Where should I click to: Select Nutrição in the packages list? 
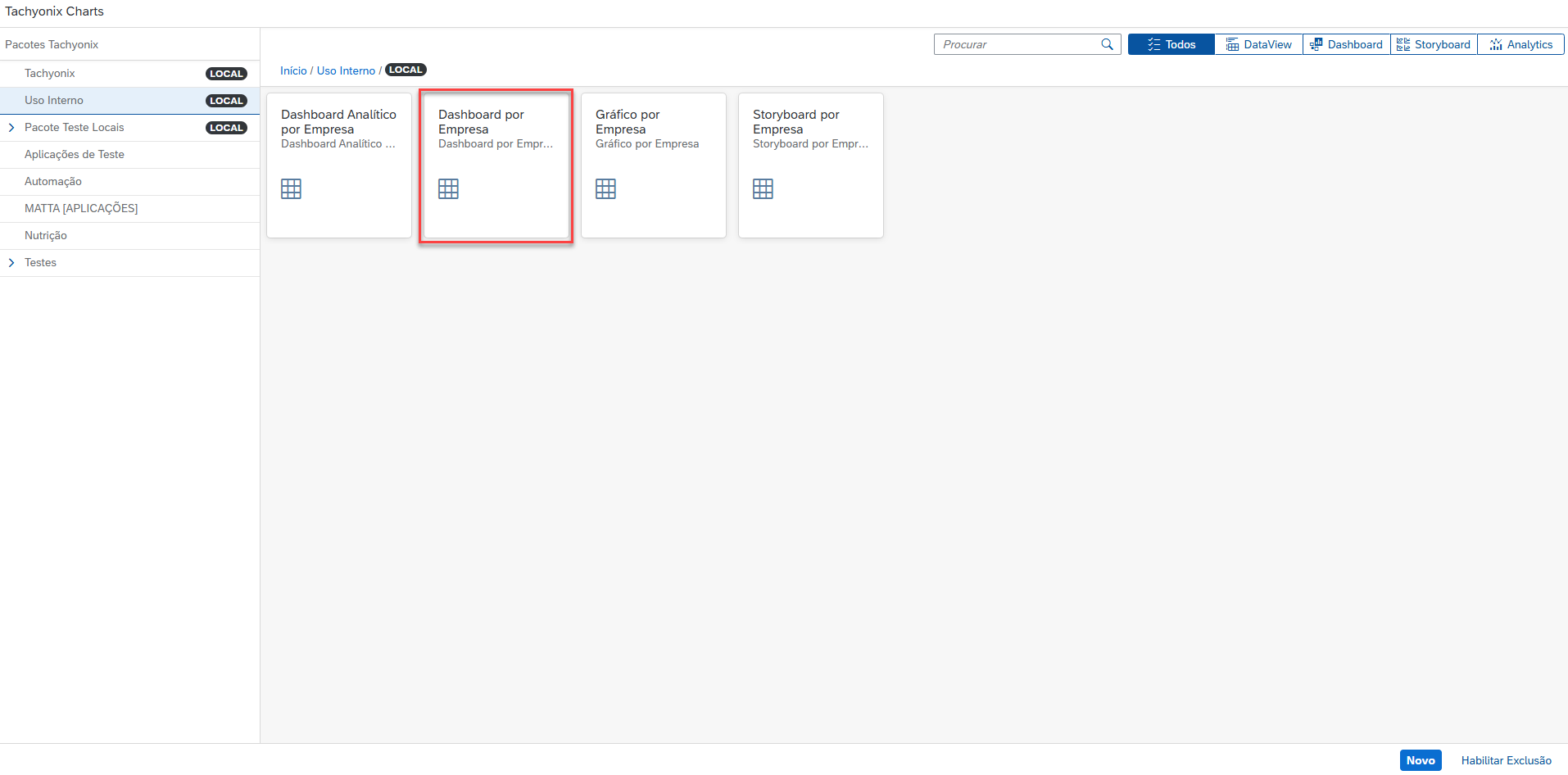46,236
